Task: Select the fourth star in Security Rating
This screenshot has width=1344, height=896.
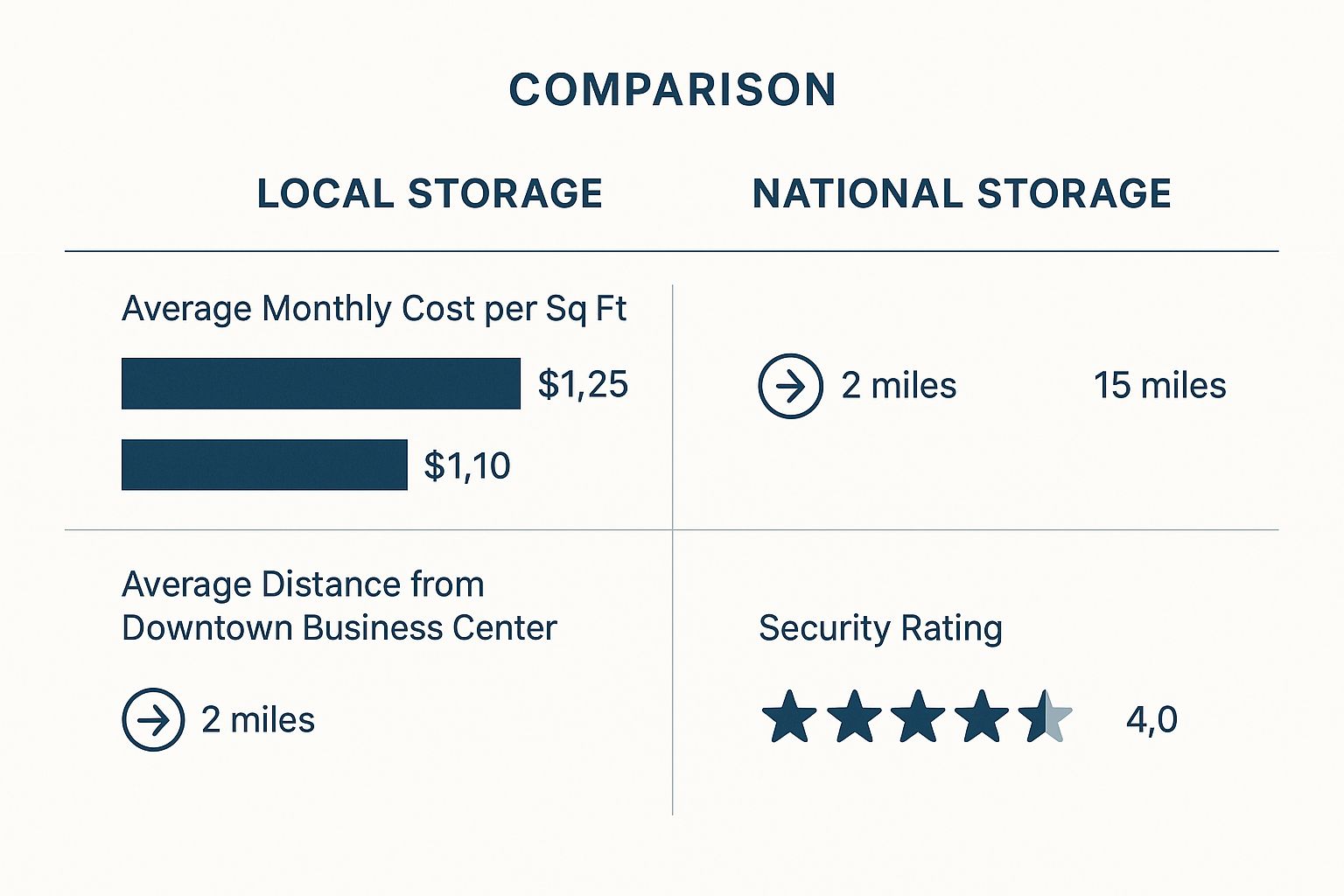Action: [x=982, y=717]
